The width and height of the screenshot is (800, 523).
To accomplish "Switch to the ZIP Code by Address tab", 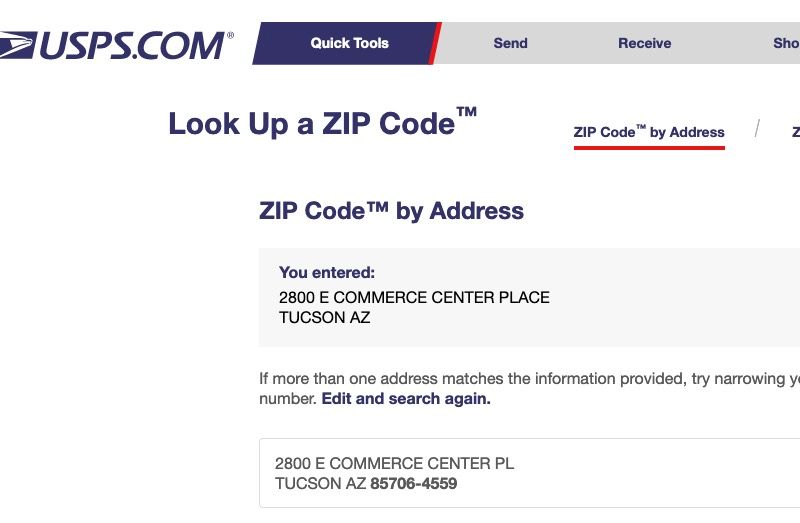I will pos(649,132).
